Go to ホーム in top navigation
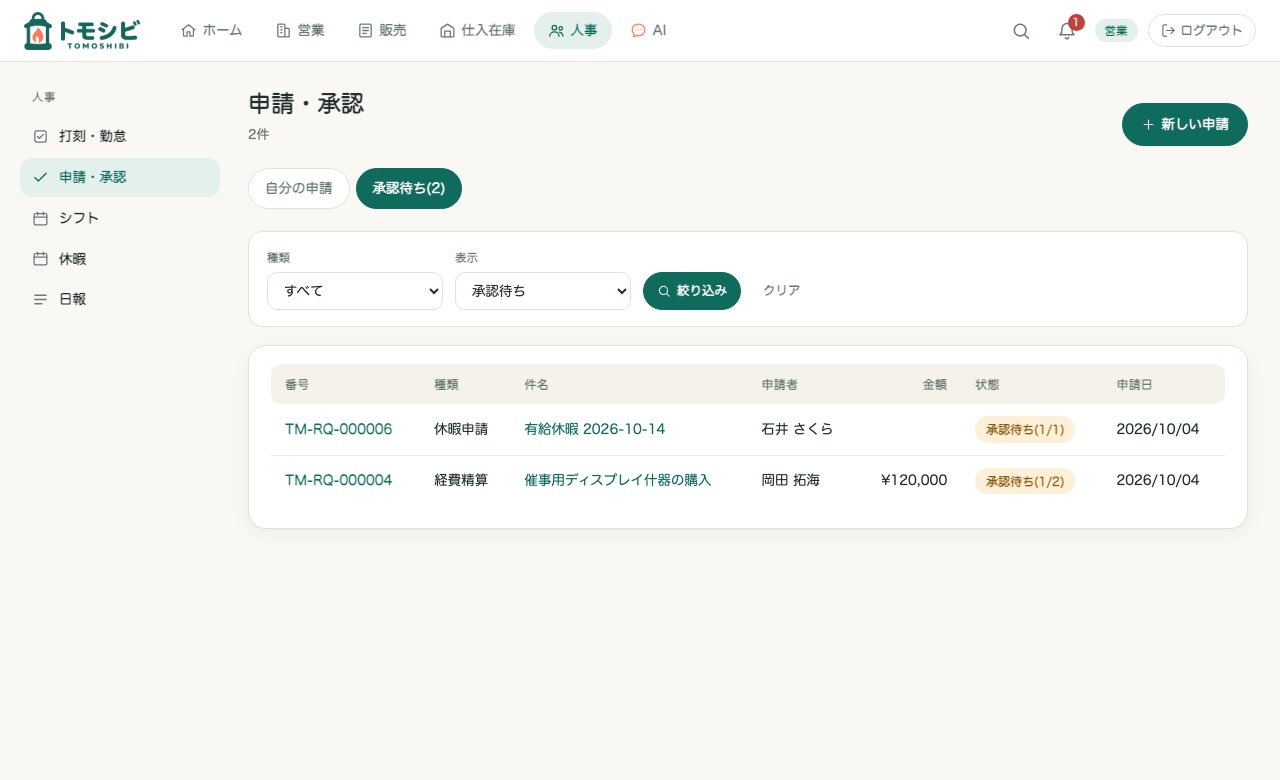 pos(212,31)
